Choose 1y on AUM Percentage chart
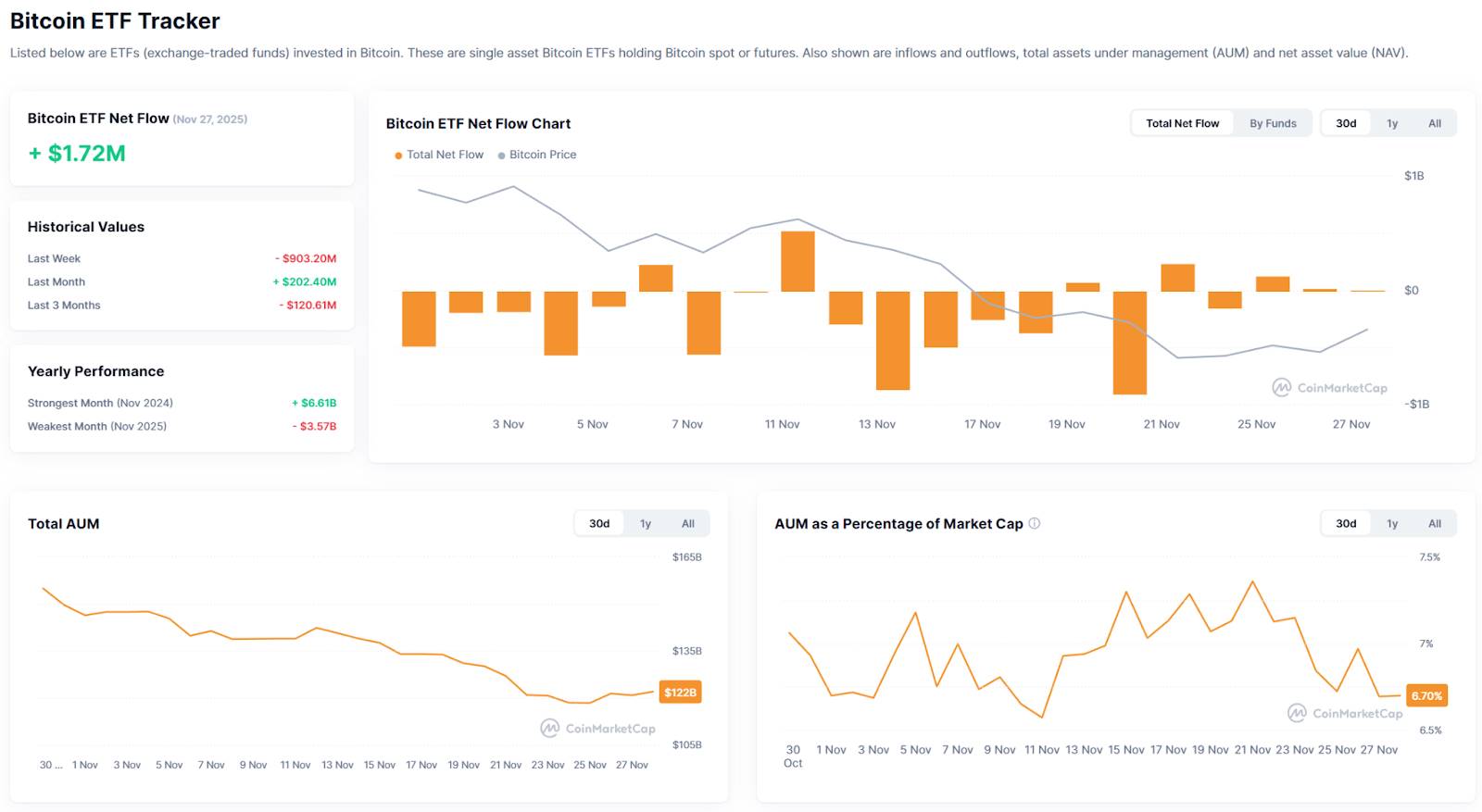Image resolution: width=1482 pixels, height=812 pixels. 1391,523
